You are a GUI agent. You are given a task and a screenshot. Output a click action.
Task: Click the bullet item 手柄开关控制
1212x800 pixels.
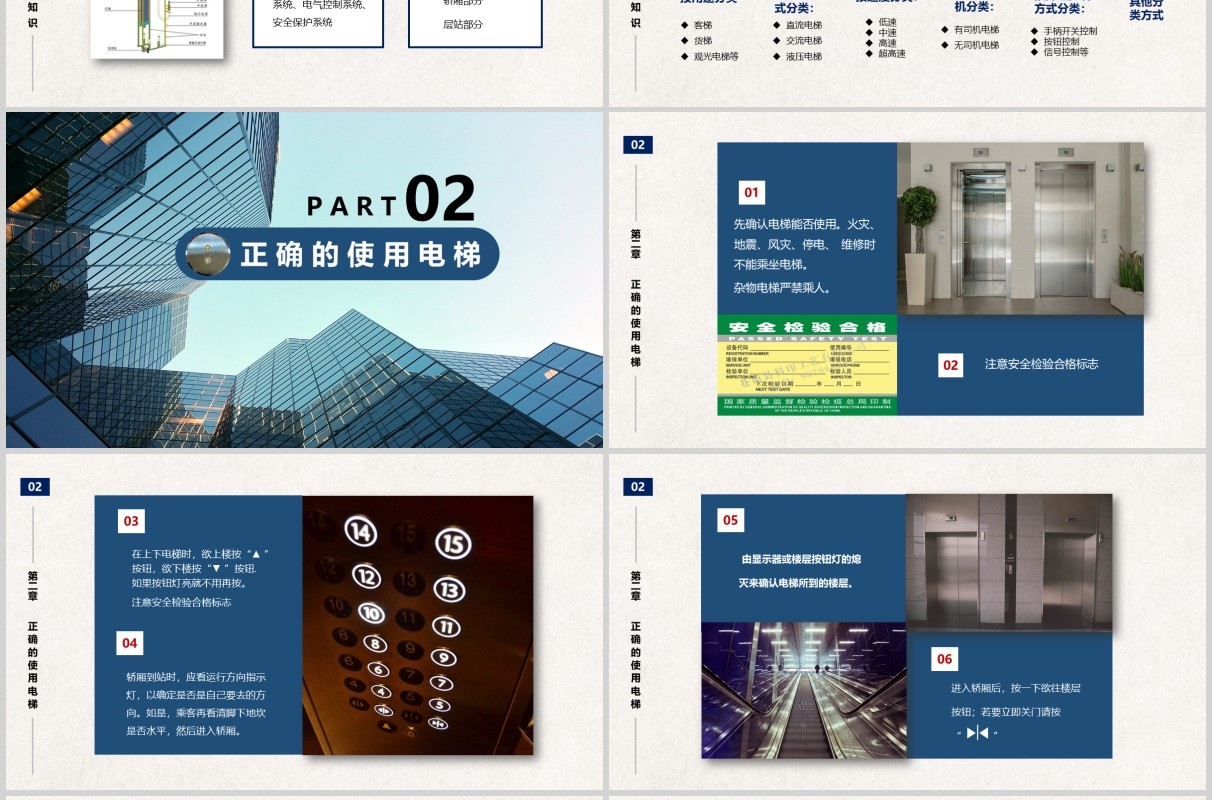[x=1070, y=31]
